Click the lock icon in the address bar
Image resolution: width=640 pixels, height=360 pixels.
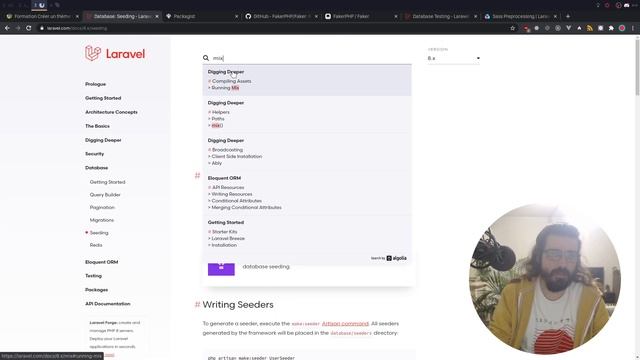coord(42,28)
